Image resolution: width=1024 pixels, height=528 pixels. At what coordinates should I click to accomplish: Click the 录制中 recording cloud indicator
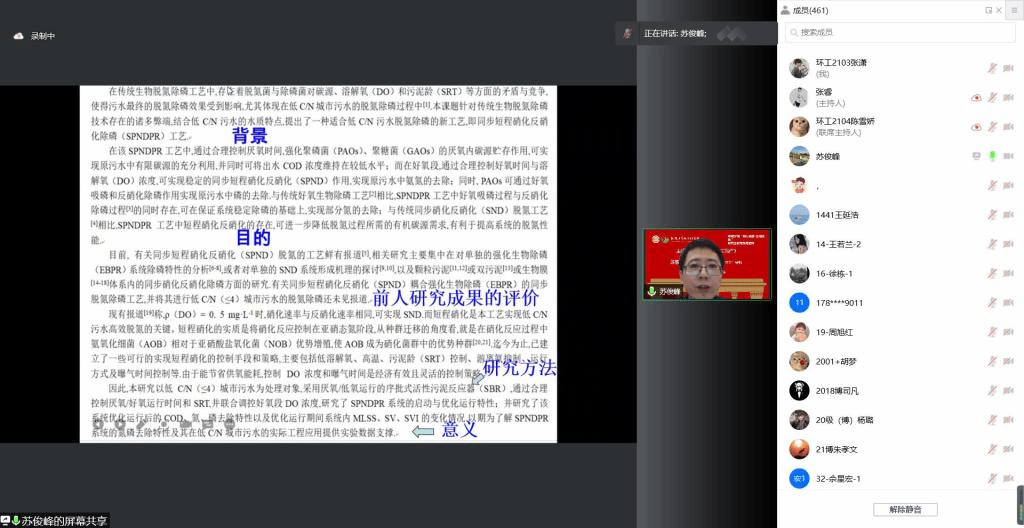point(35,36)
